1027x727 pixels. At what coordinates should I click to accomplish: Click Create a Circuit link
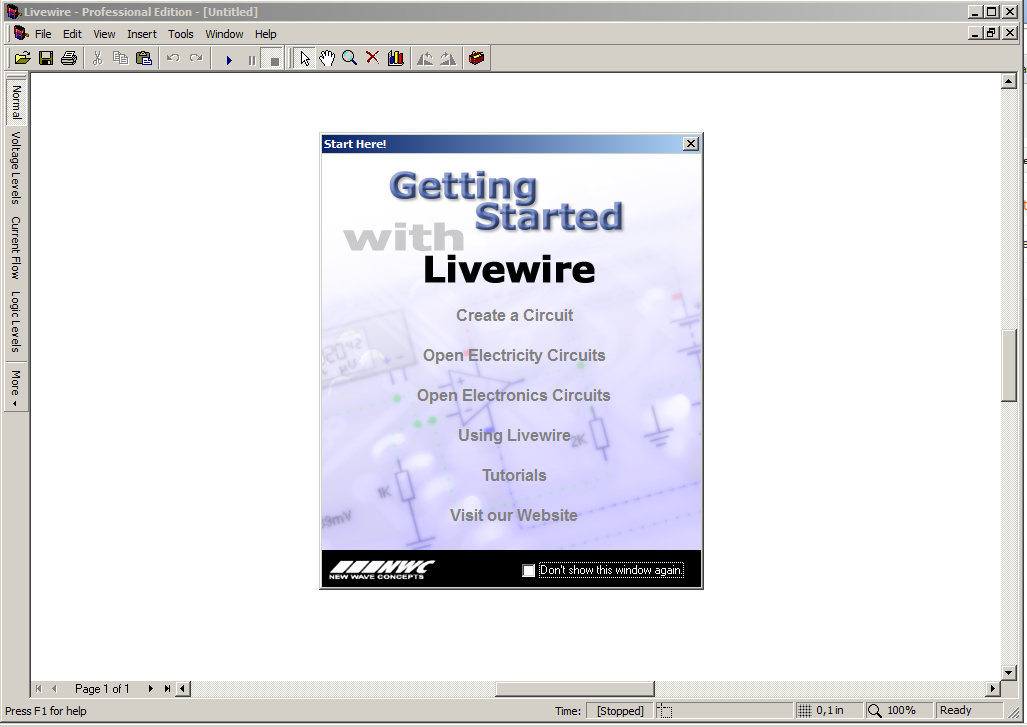[514, 315]
